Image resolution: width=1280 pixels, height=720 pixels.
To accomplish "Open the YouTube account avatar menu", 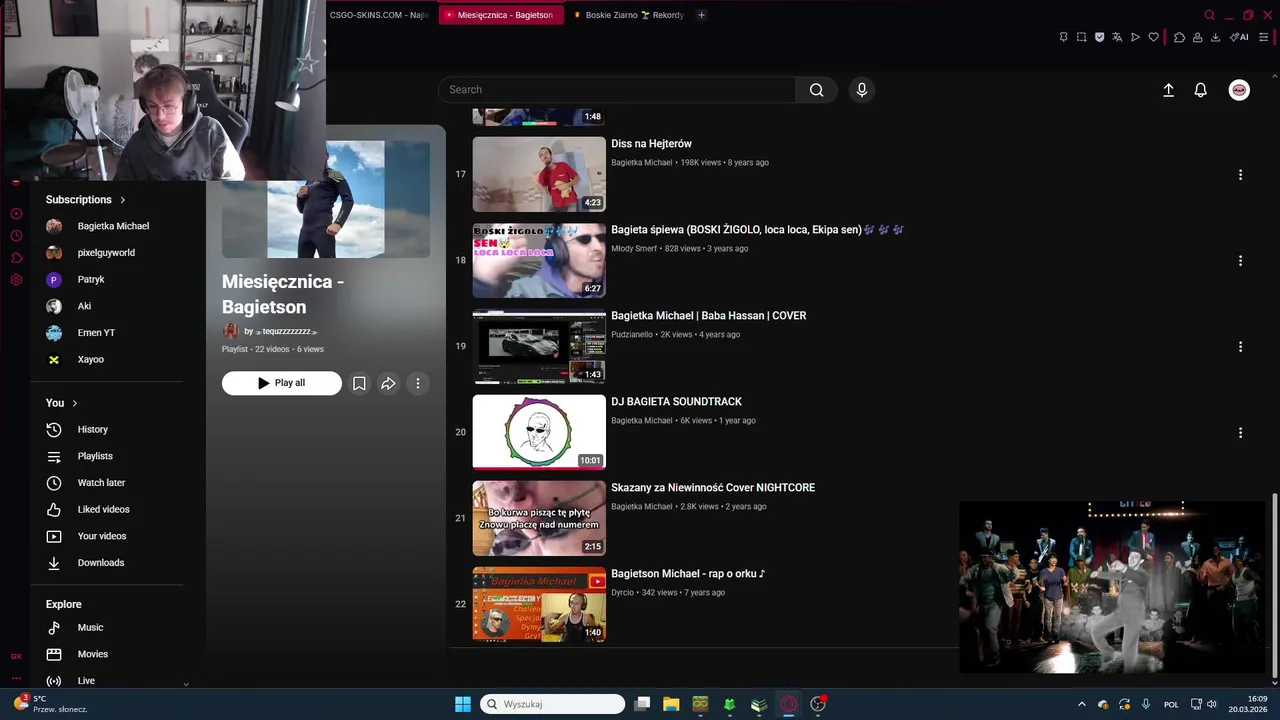I will pyautogui.click(x=1239, y=90).
